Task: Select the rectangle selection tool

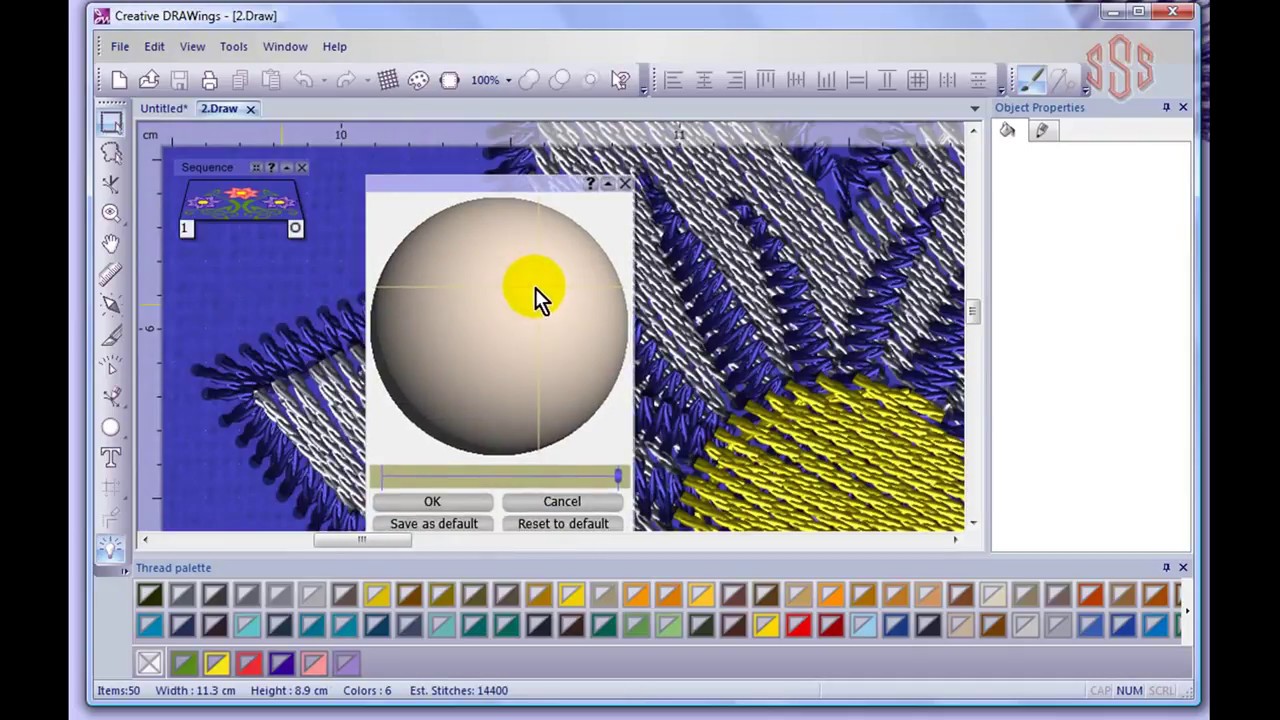Action: click(x=111, y=123)
